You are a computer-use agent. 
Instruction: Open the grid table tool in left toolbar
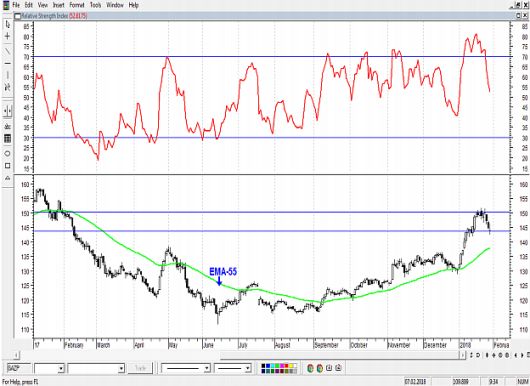tap(7, 138)
